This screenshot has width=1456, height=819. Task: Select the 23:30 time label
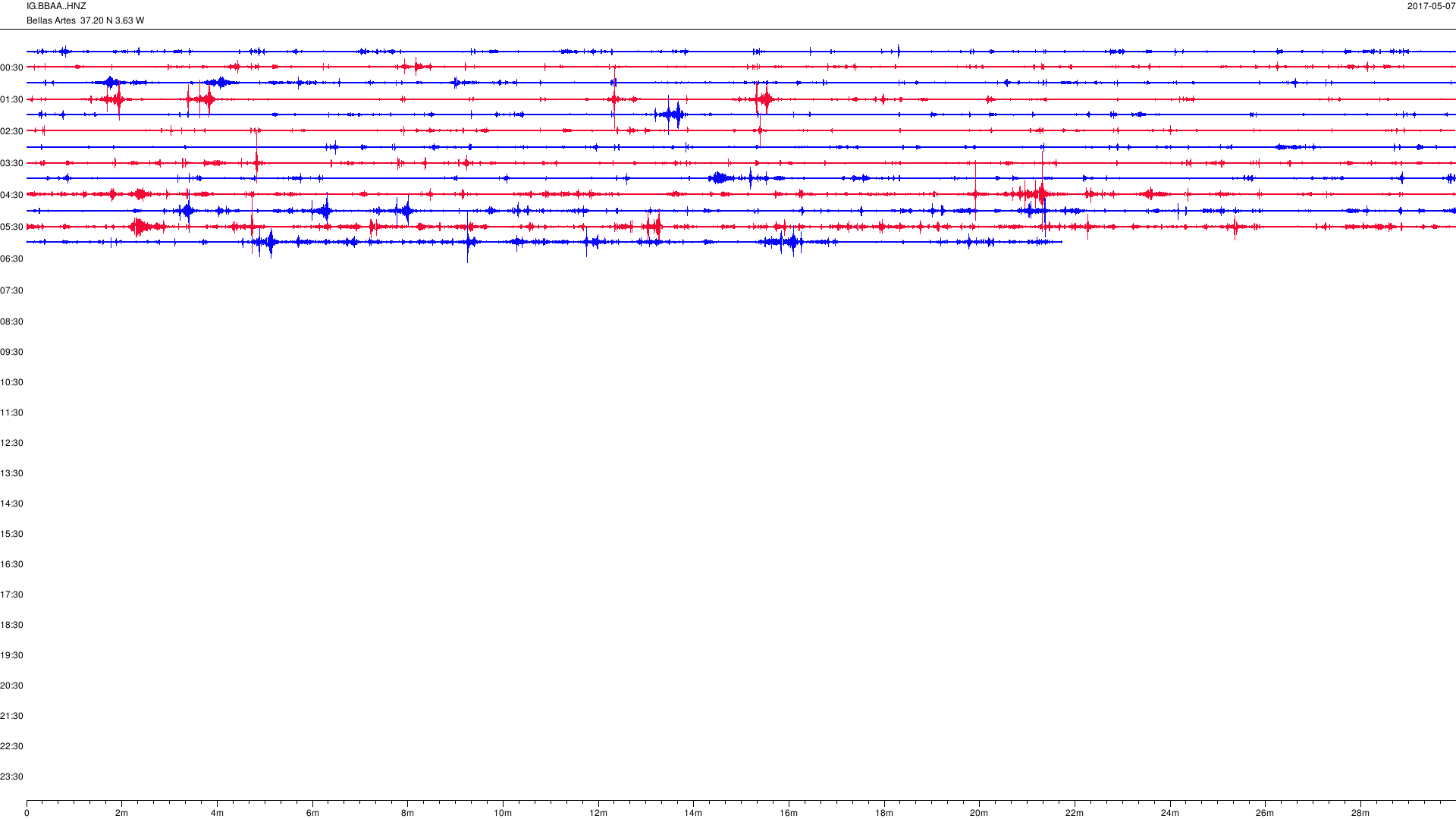(x=11, y=777)
